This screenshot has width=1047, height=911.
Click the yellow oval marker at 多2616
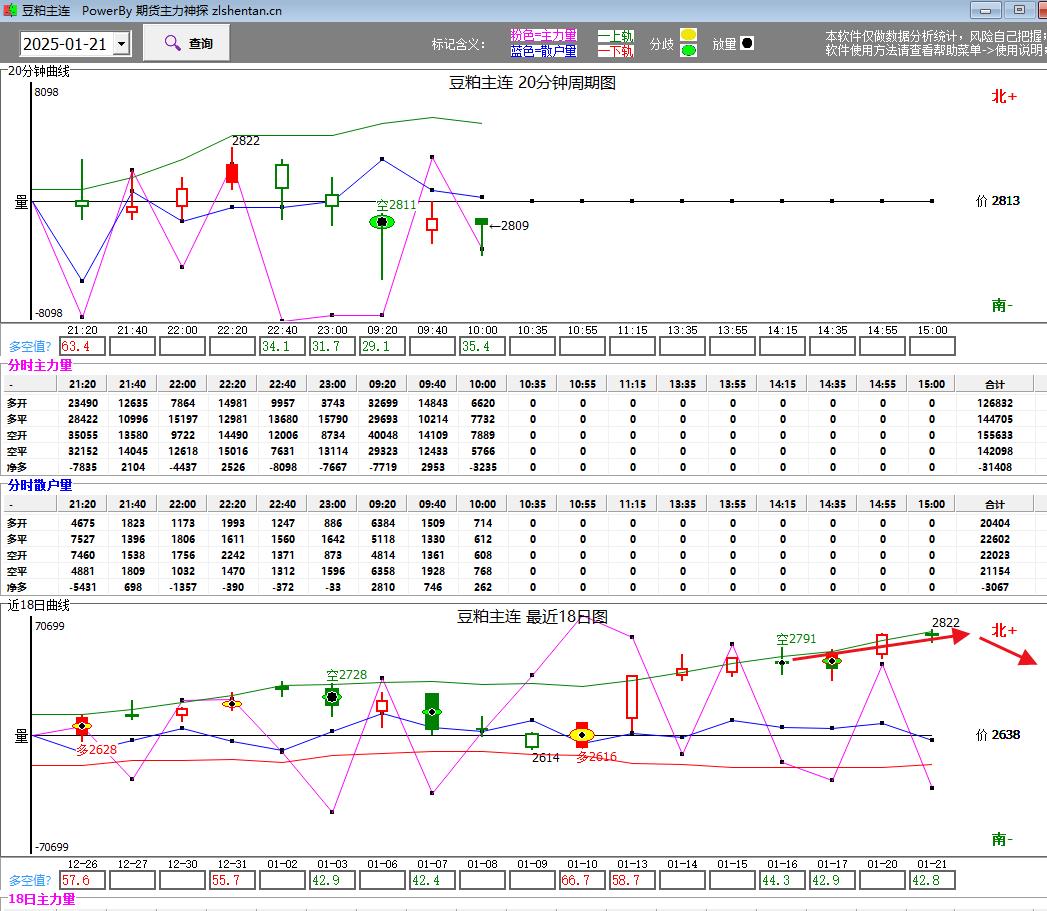point(581,735)
